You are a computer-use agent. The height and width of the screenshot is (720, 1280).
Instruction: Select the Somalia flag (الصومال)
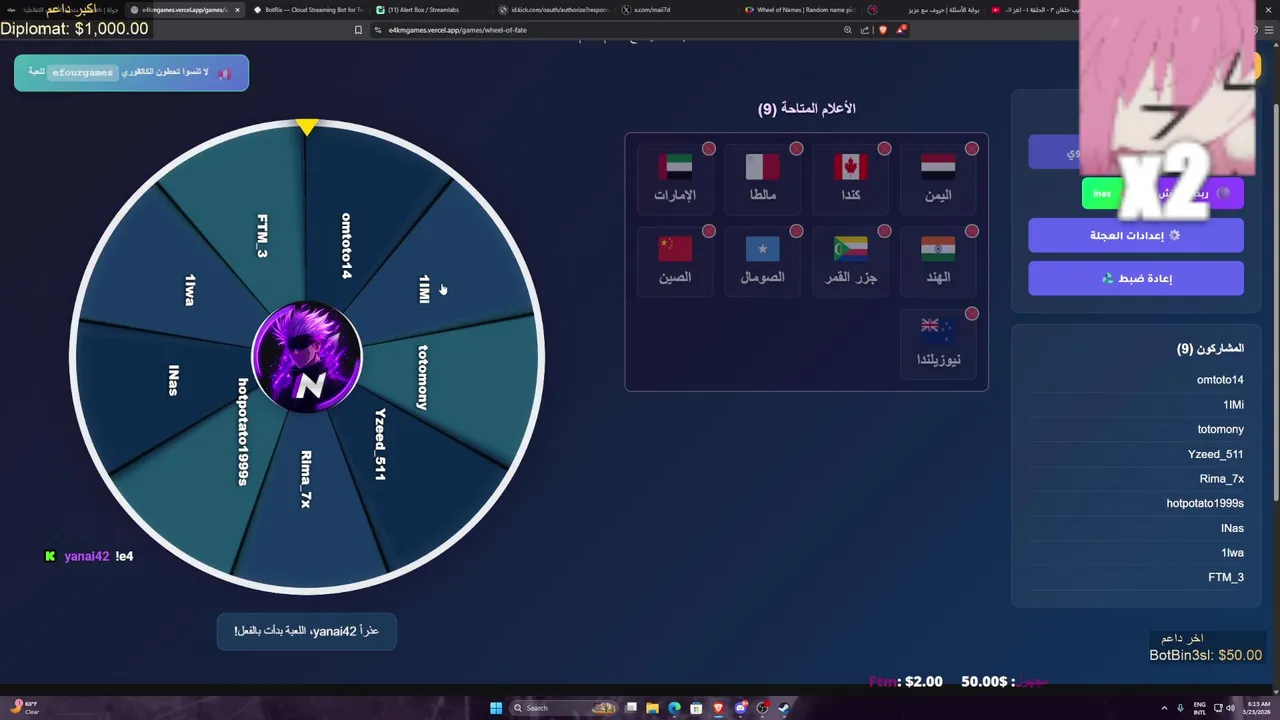(762, 260)
